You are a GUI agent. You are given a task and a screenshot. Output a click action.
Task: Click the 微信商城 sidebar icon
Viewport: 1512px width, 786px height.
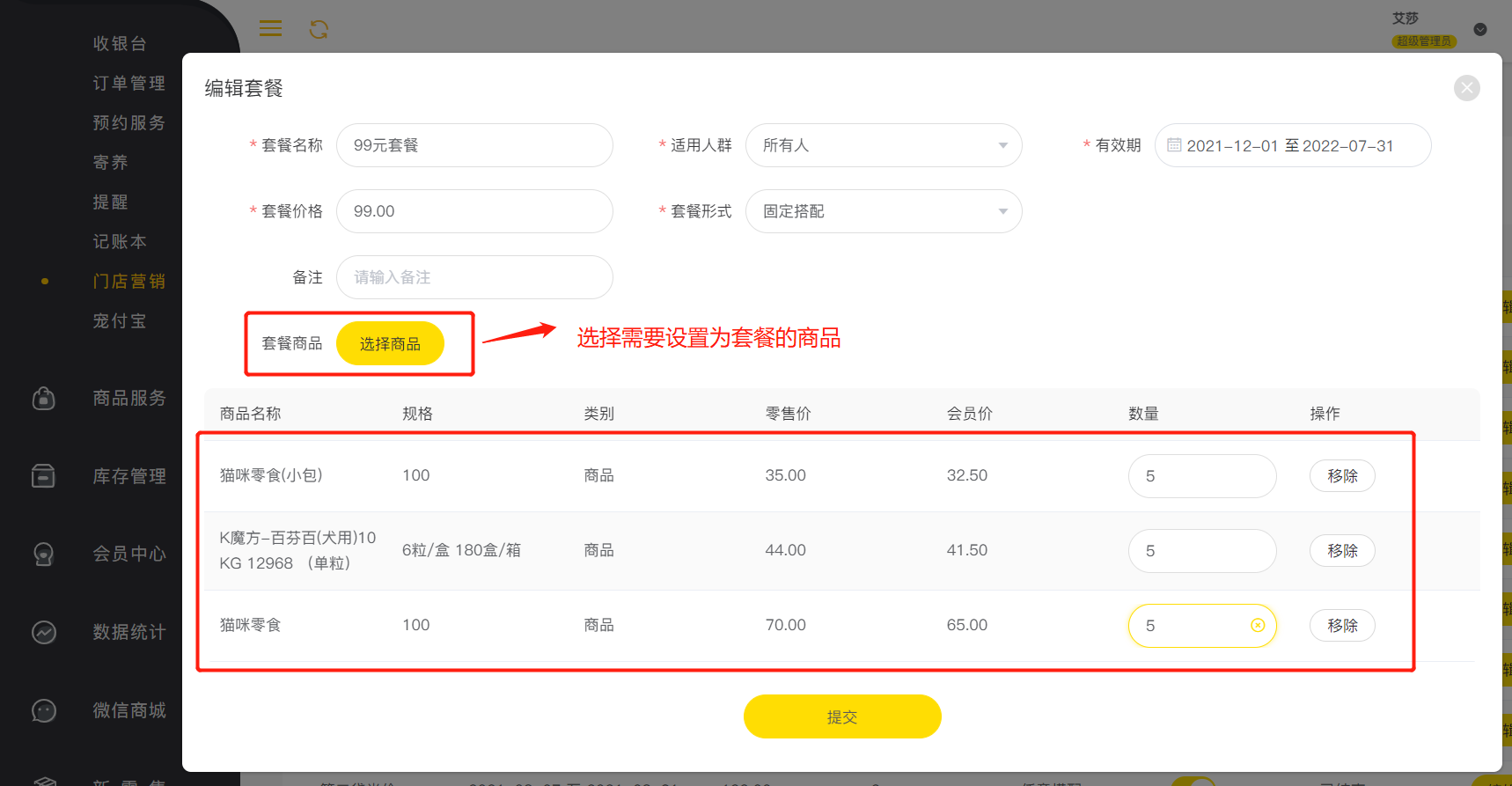[x=44, y=710]
